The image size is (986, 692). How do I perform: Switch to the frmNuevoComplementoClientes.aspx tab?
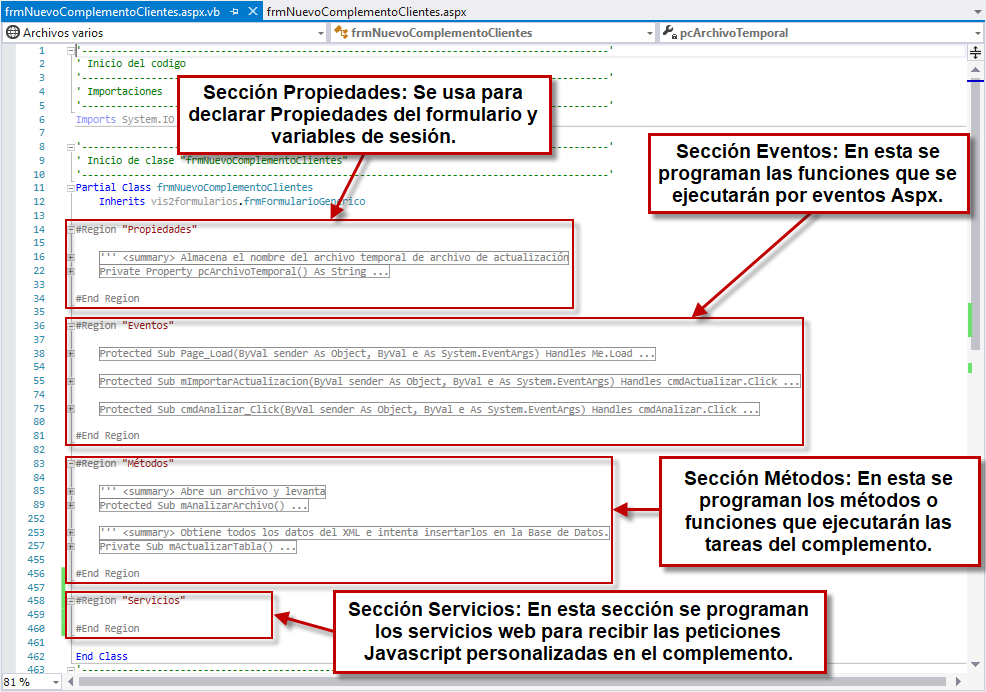(x=367, y=11)
